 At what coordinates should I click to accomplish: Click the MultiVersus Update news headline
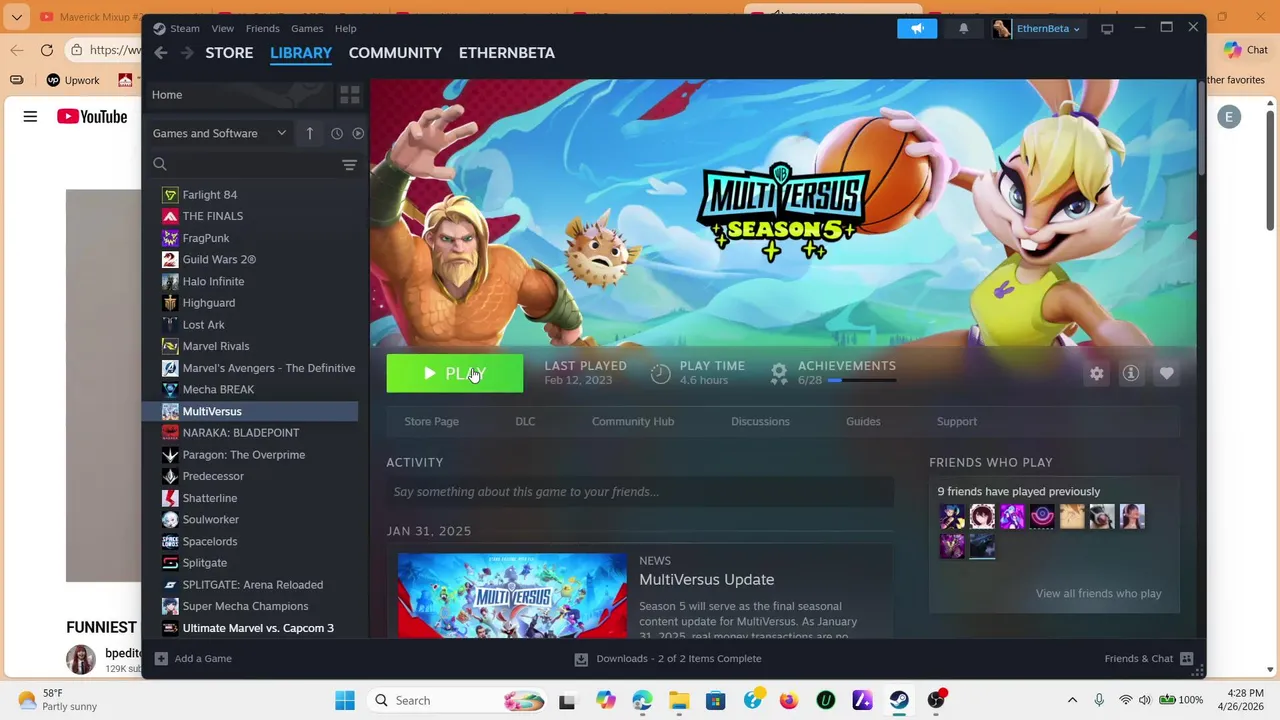(x=706, y=579)
